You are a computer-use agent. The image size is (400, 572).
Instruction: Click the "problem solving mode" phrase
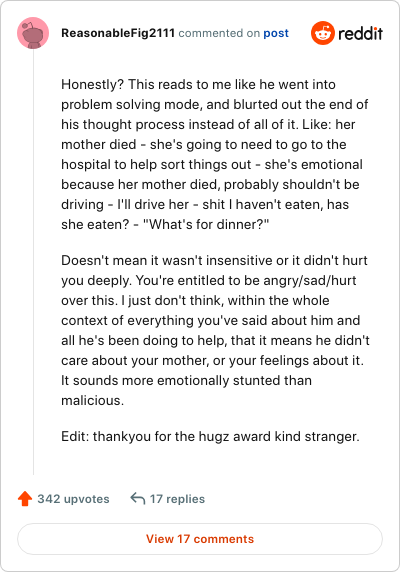coord(131,105)
